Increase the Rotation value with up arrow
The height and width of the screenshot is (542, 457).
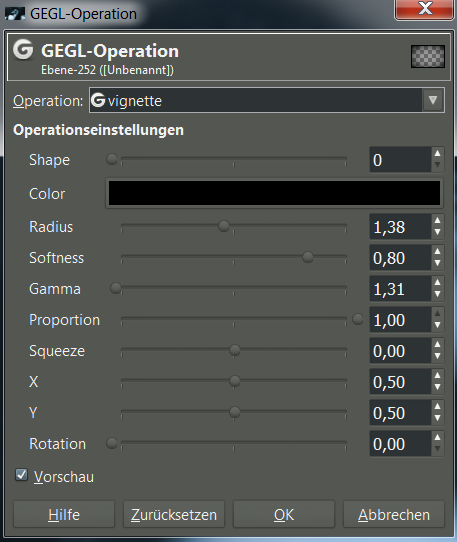click(437, 438)
